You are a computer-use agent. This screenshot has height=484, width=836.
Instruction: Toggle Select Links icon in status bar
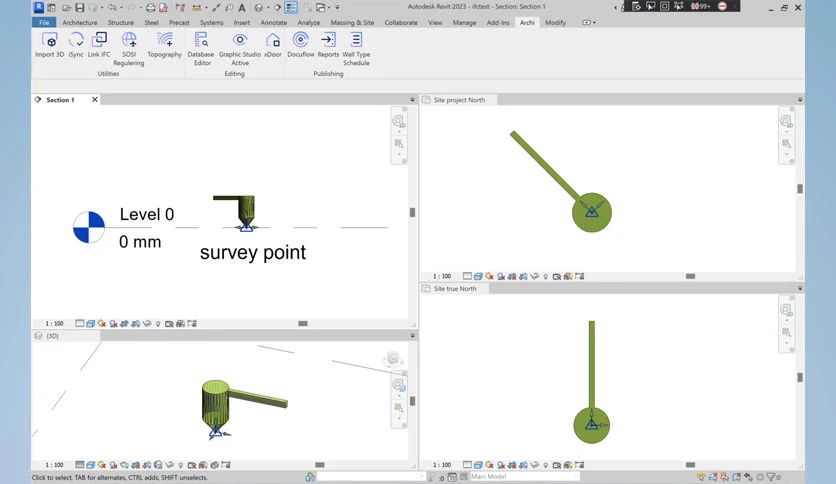701,477
